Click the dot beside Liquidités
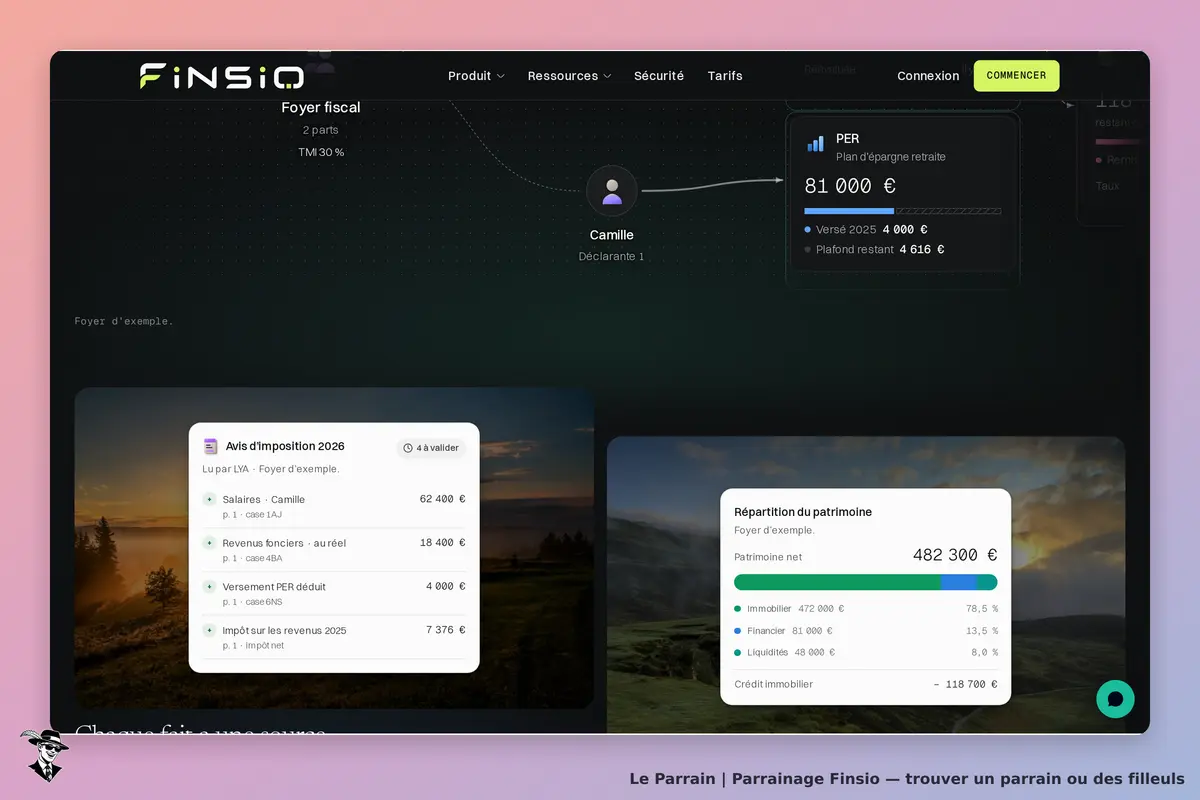This screenshot has width=1200, height=800. tap(738, 653)
